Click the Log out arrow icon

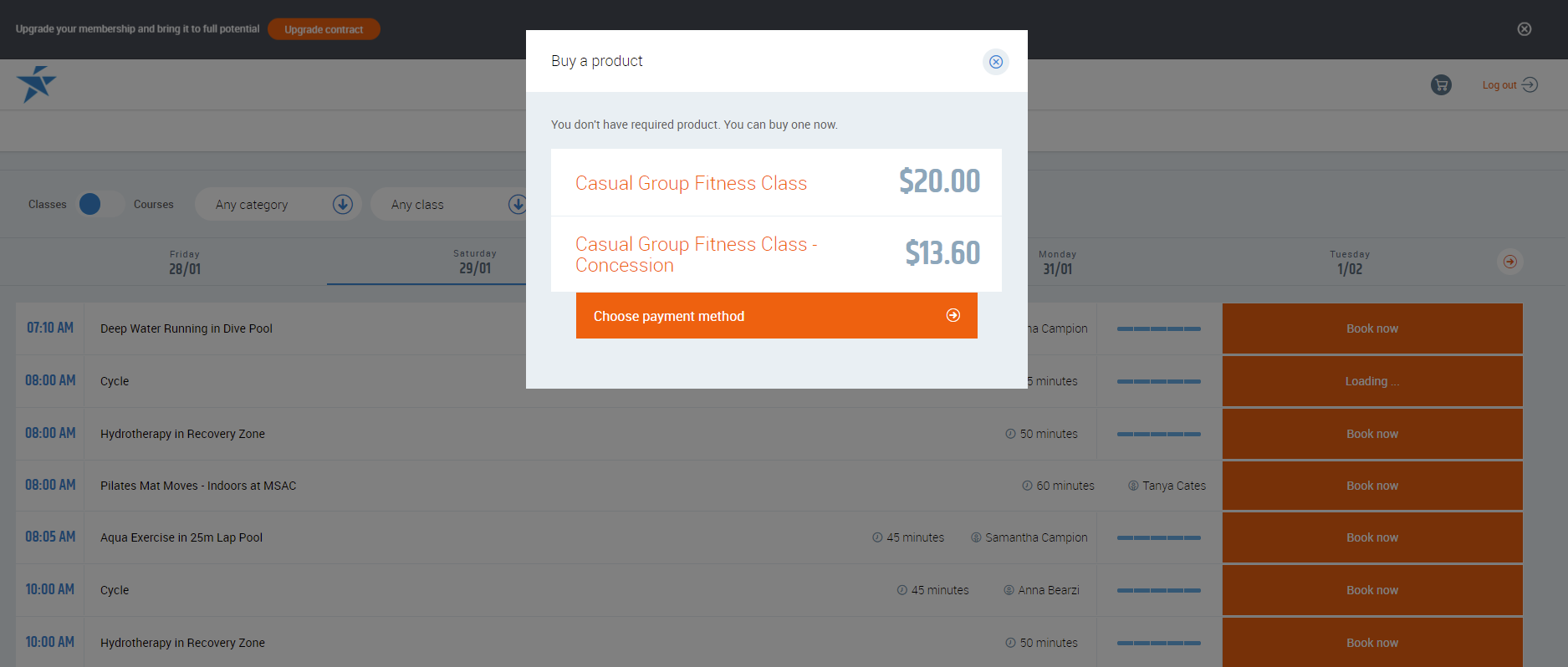coord(1530,84)
